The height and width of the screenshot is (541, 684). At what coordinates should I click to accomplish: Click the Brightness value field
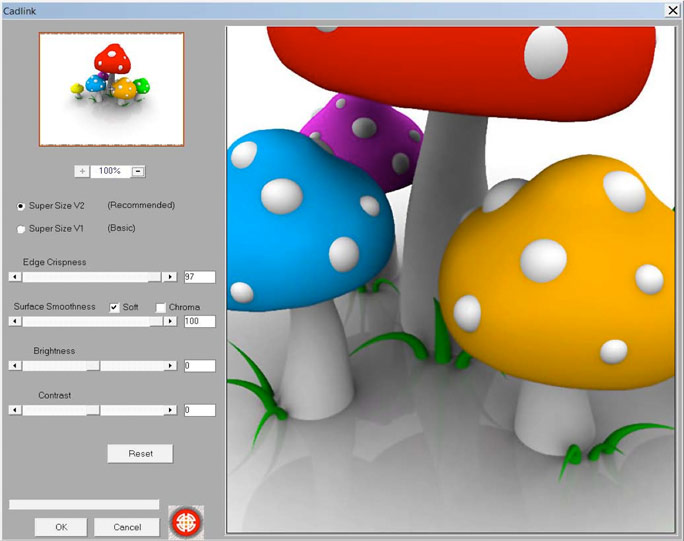click(199, 366)
